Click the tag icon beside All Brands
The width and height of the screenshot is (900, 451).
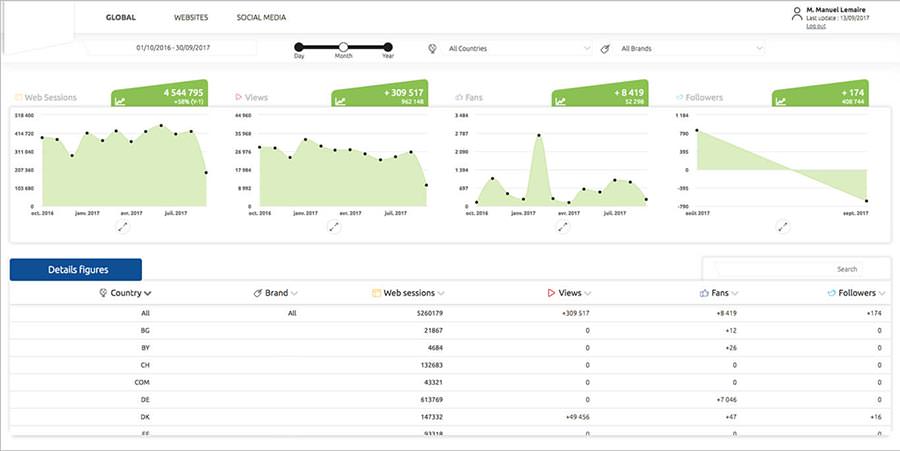click(604, 49)
